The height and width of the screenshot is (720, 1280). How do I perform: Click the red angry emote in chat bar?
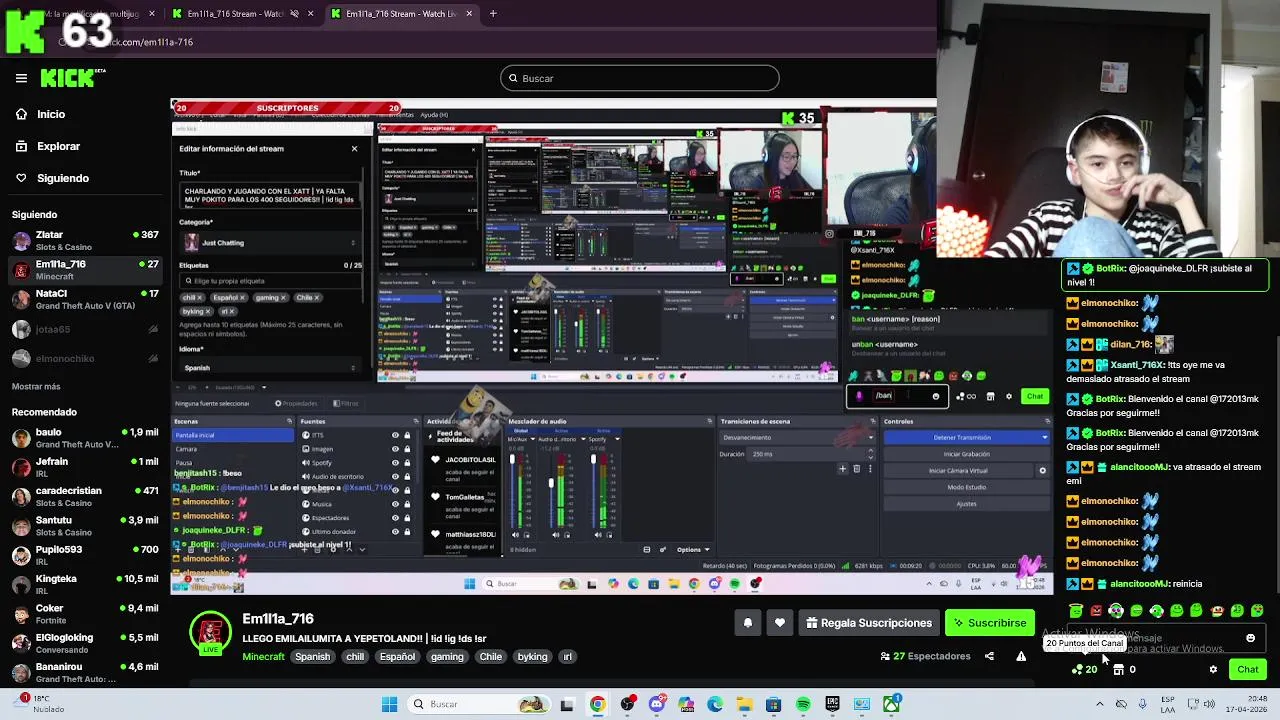point(1096,611)
